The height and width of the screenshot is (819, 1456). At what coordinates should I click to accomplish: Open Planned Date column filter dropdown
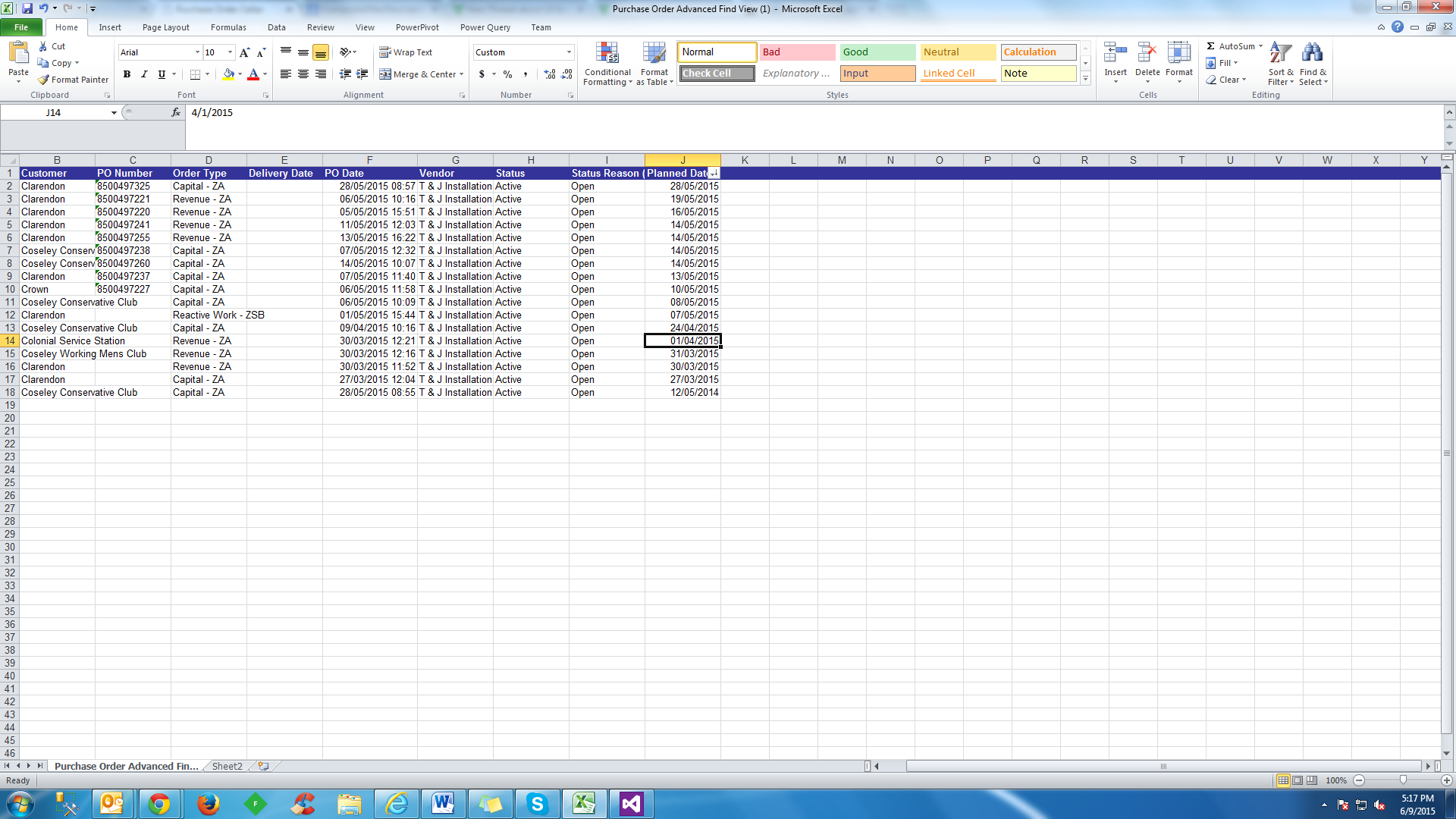point(714,174)
